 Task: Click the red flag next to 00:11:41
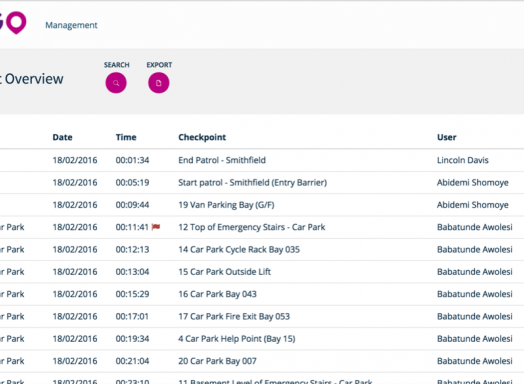[x=156, y=227]
